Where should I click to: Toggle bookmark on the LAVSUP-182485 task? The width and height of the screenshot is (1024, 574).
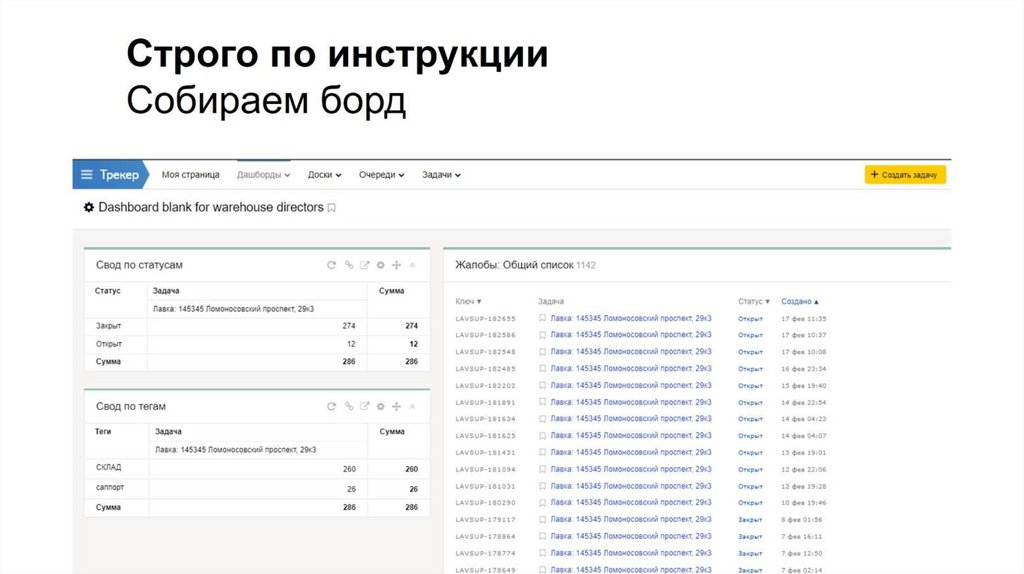click(x=542, y=369)
